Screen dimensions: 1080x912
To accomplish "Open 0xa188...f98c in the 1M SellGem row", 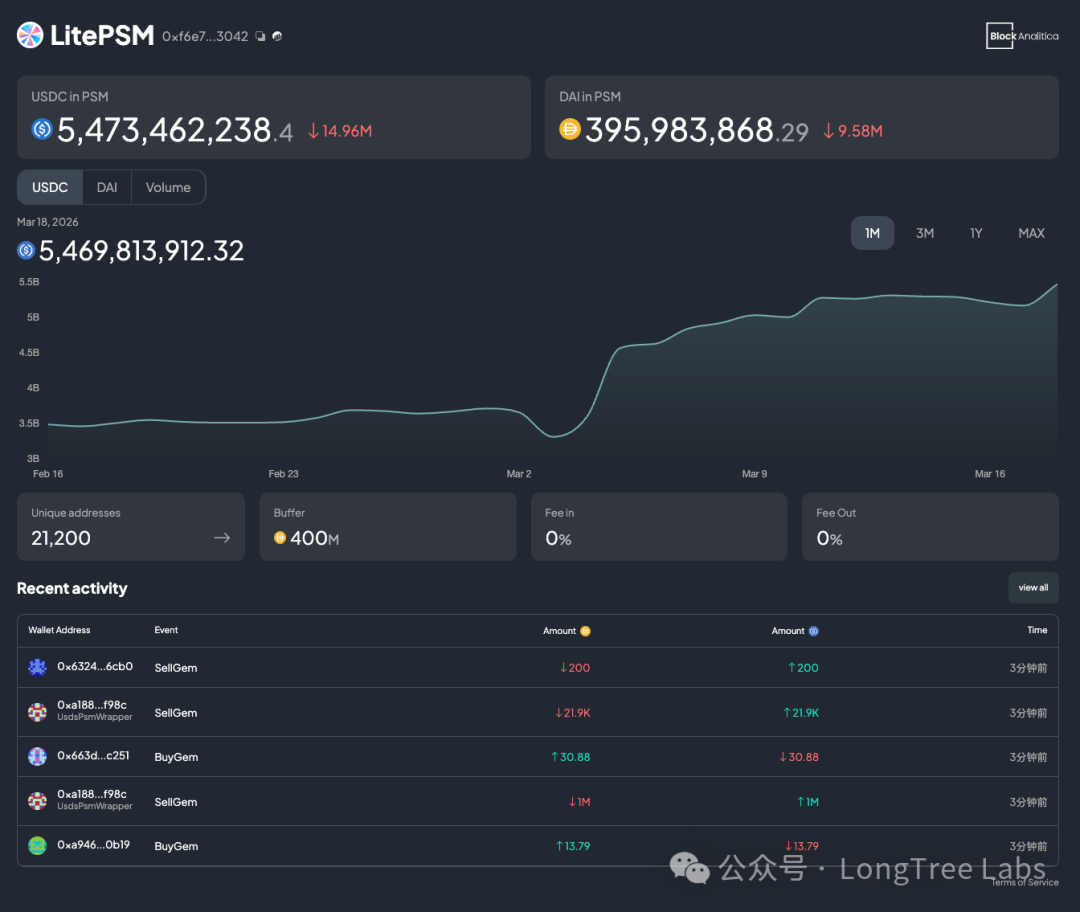I will pos(92,794).
